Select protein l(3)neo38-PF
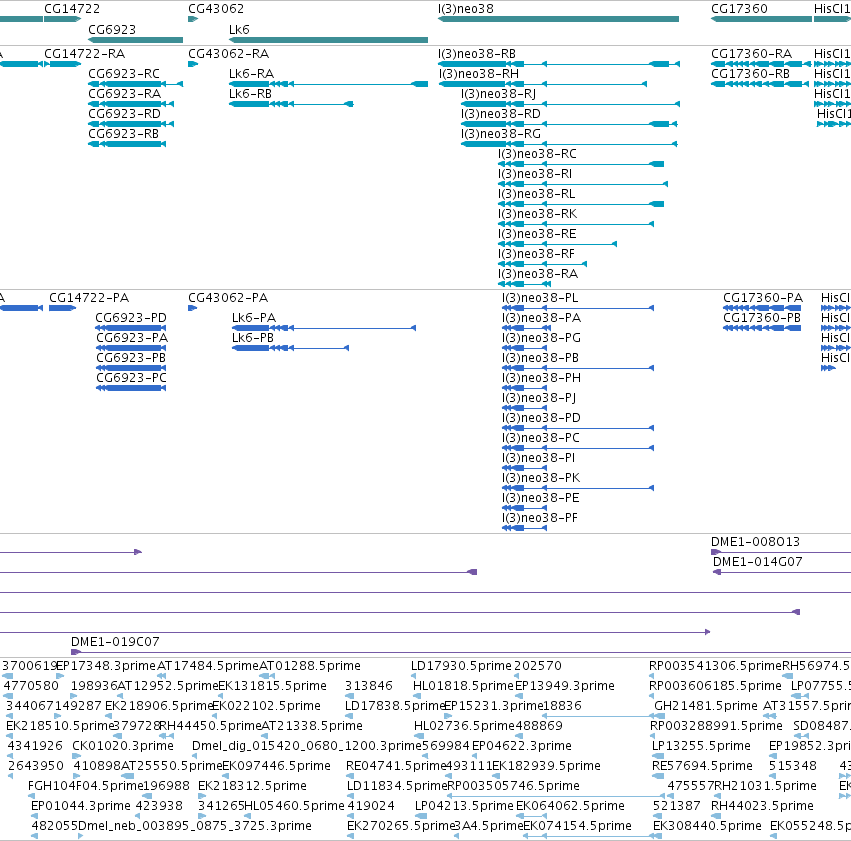The width and height of the screenshot is (851, 841). pyautogui.click(x=539, y=518)
